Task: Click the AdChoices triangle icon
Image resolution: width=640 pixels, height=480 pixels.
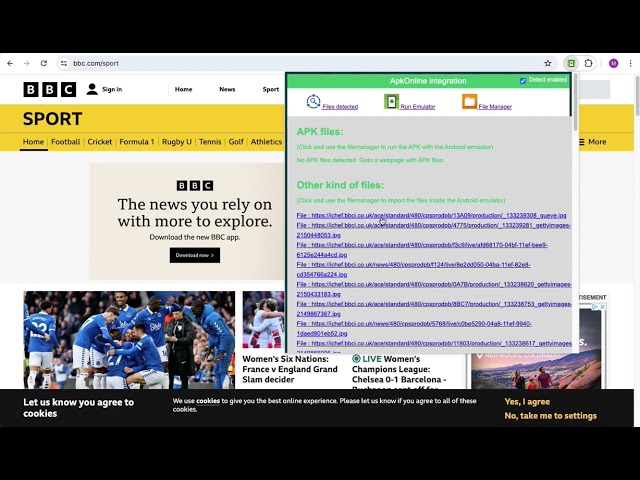Action: point(595,307)
